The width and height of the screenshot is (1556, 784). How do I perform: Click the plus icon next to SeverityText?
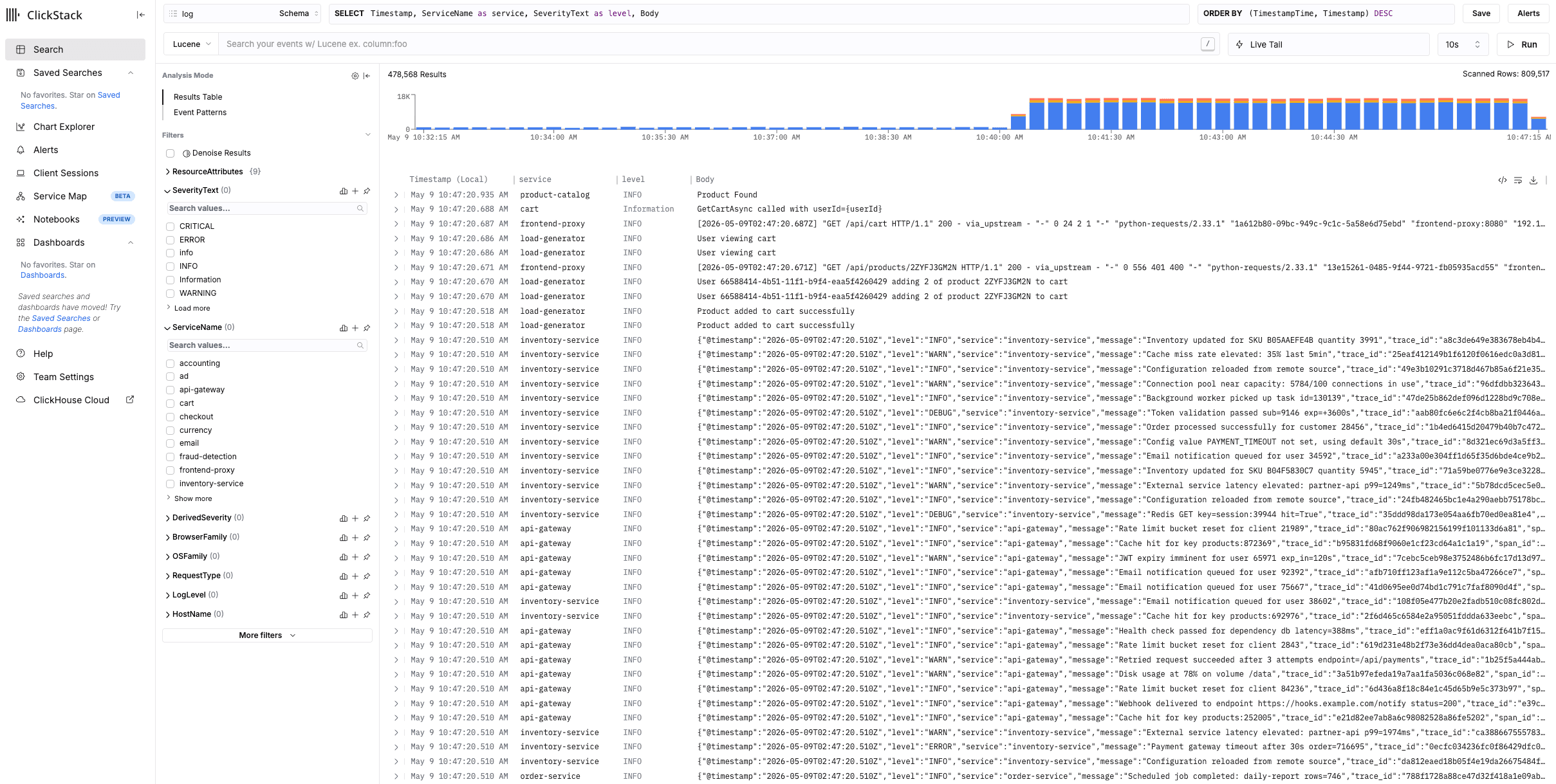(355, 191)
